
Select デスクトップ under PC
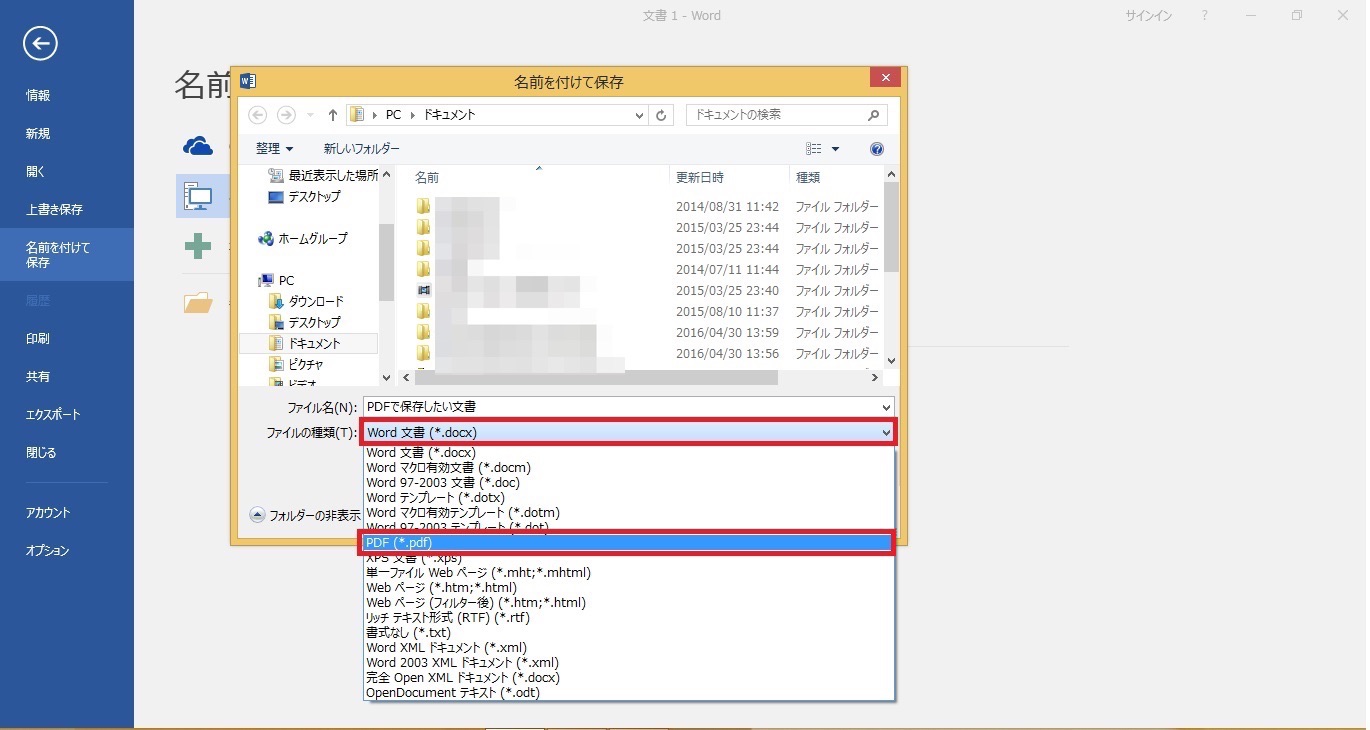click(305, 323)
